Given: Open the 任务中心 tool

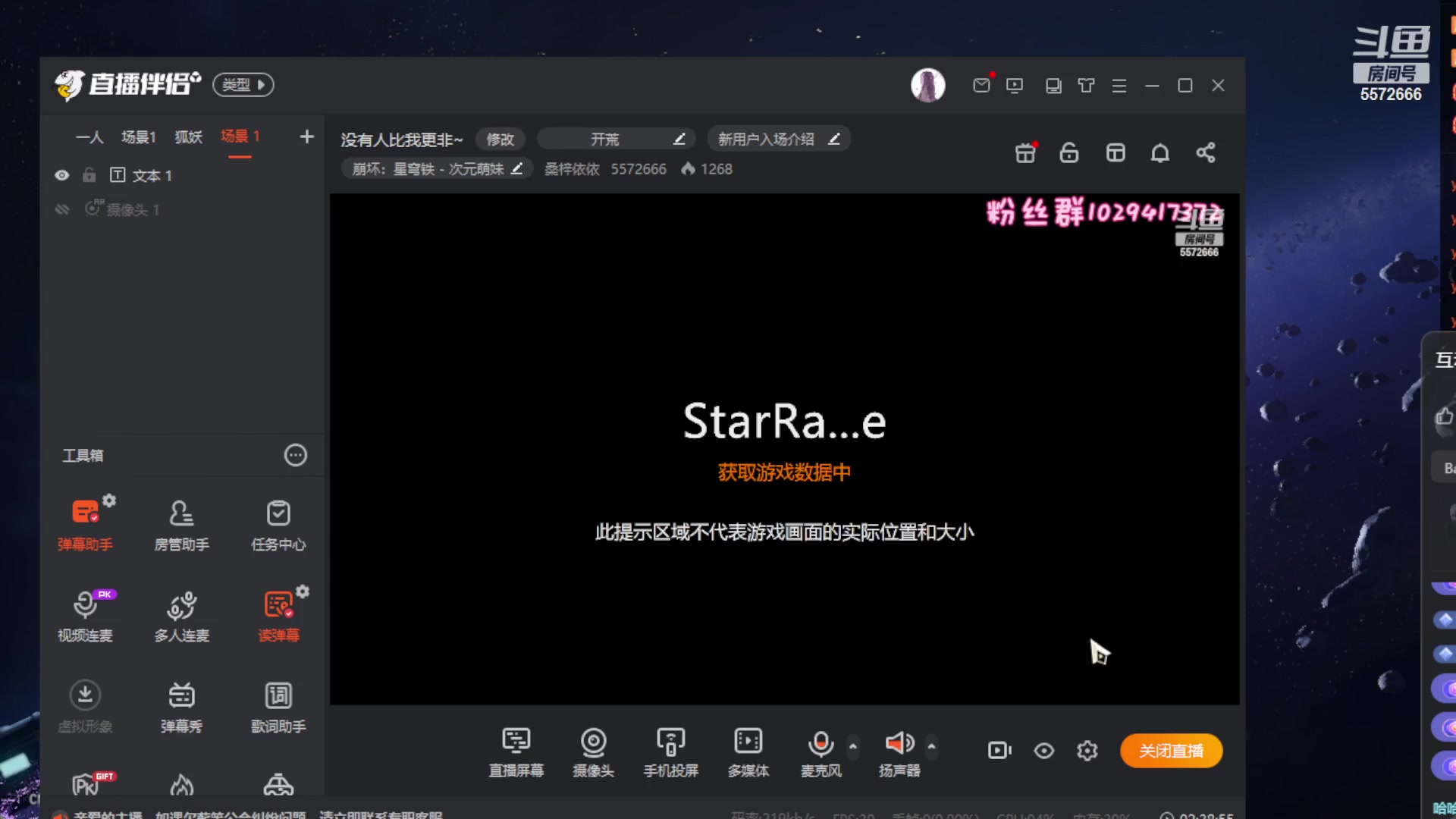Looking at the screenshot, I should point(278,525).
